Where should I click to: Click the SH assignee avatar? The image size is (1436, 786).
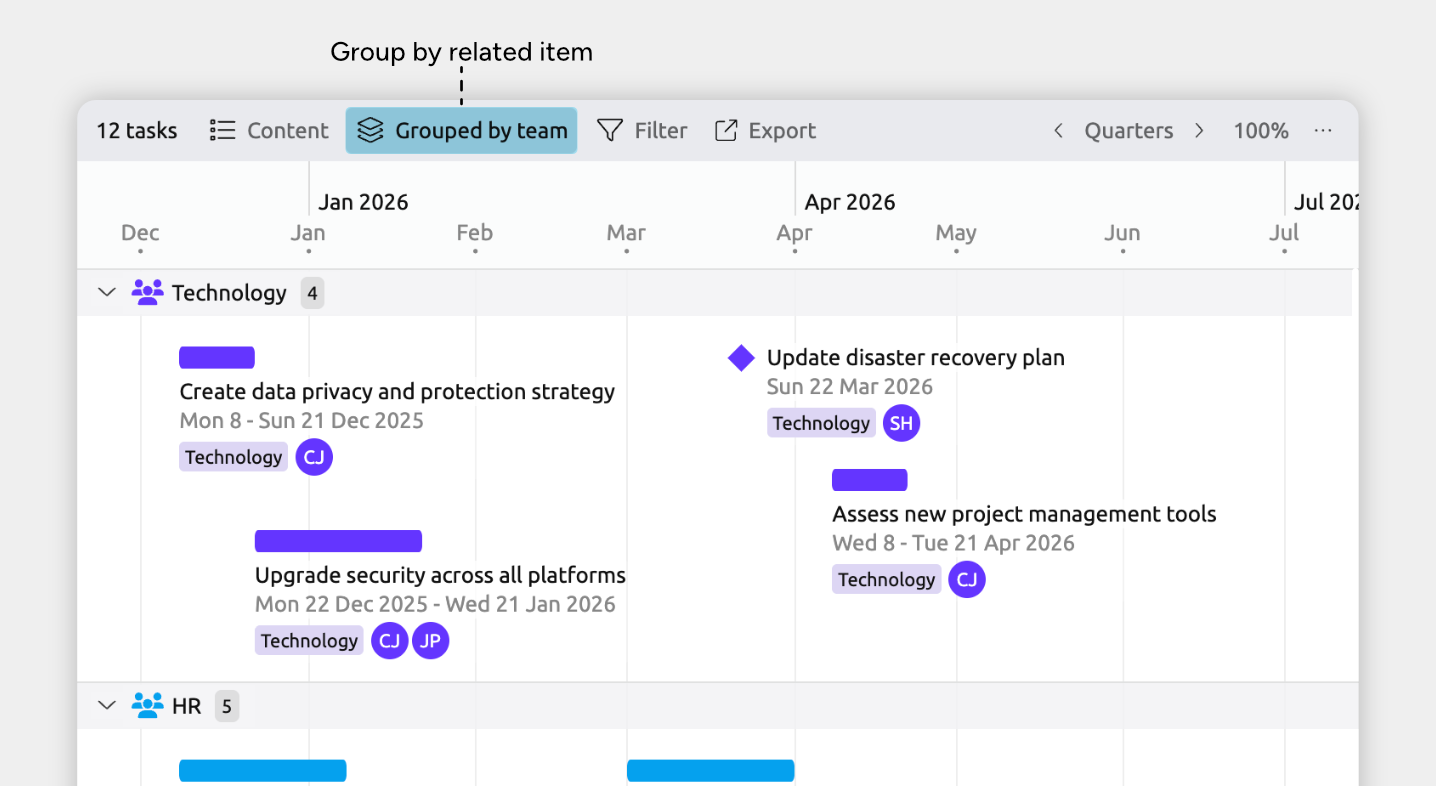coord(901,423)
